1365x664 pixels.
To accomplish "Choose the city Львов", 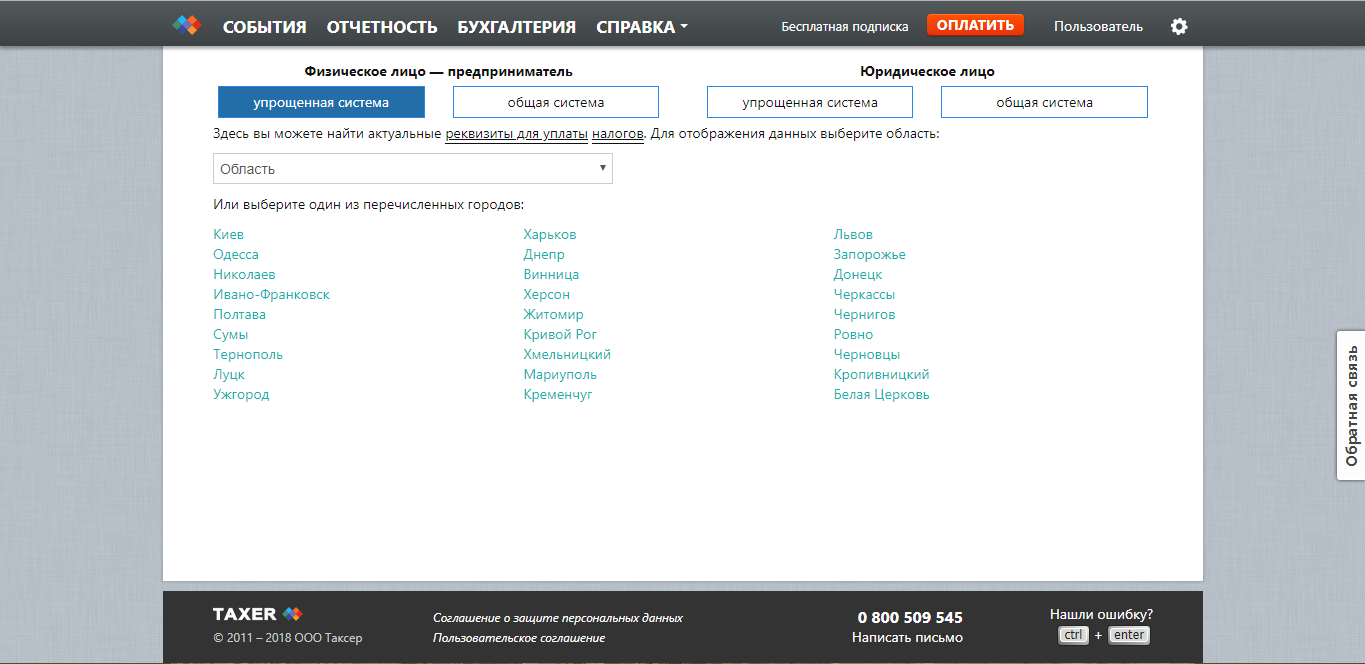I will click(853, 234).
